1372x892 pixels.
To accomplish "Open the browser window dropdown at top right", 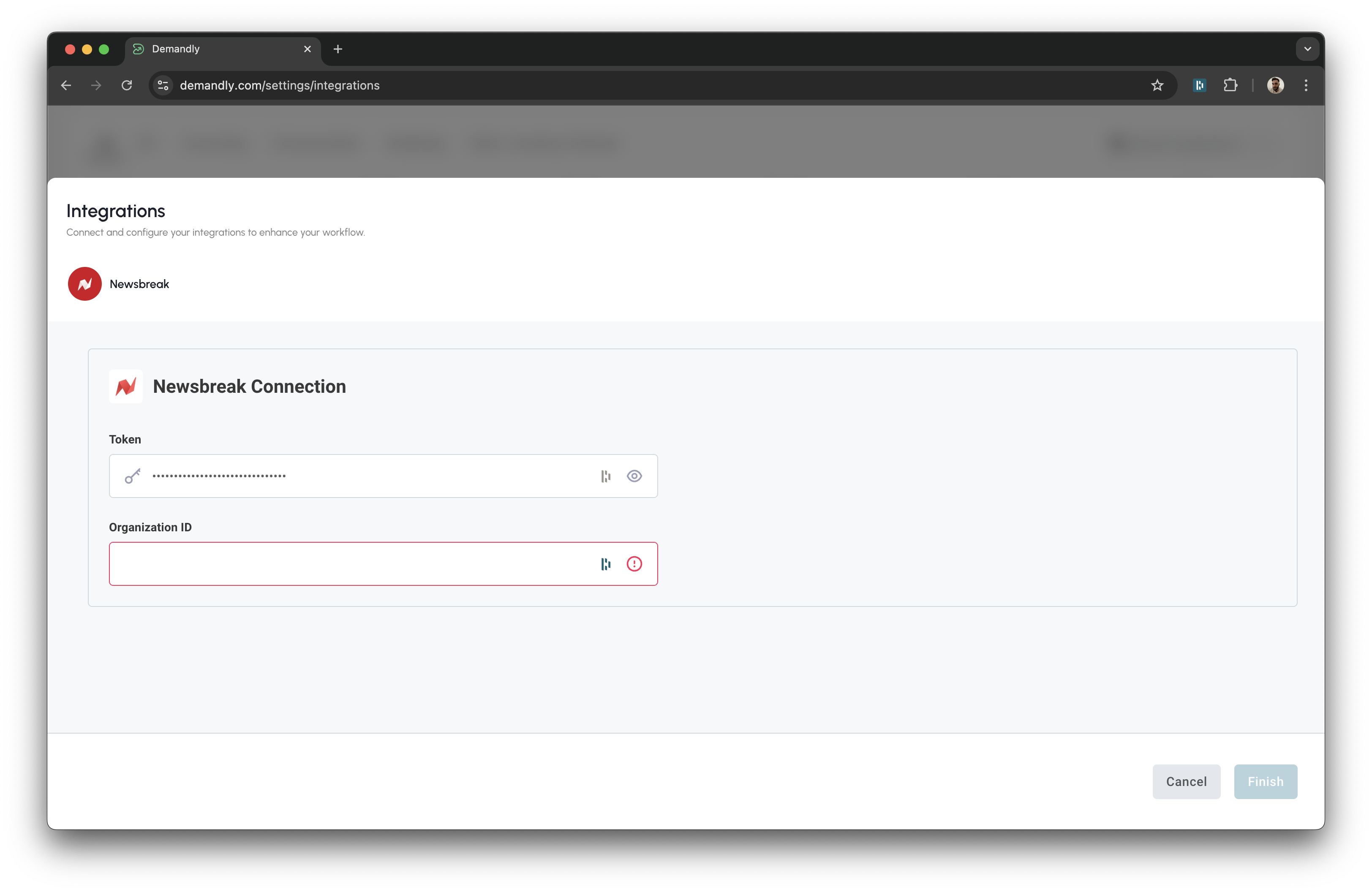I will click(1307, 49).
